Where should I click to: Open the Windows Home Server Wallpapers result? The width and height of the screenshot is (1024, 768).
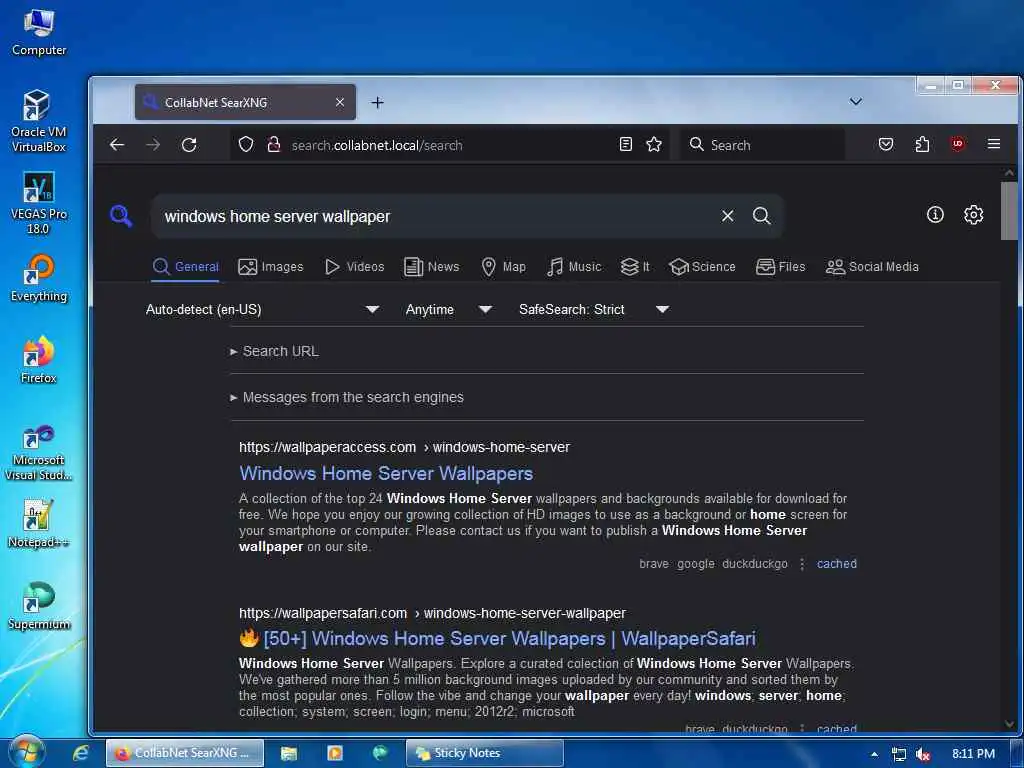click(x=386, y=473)
